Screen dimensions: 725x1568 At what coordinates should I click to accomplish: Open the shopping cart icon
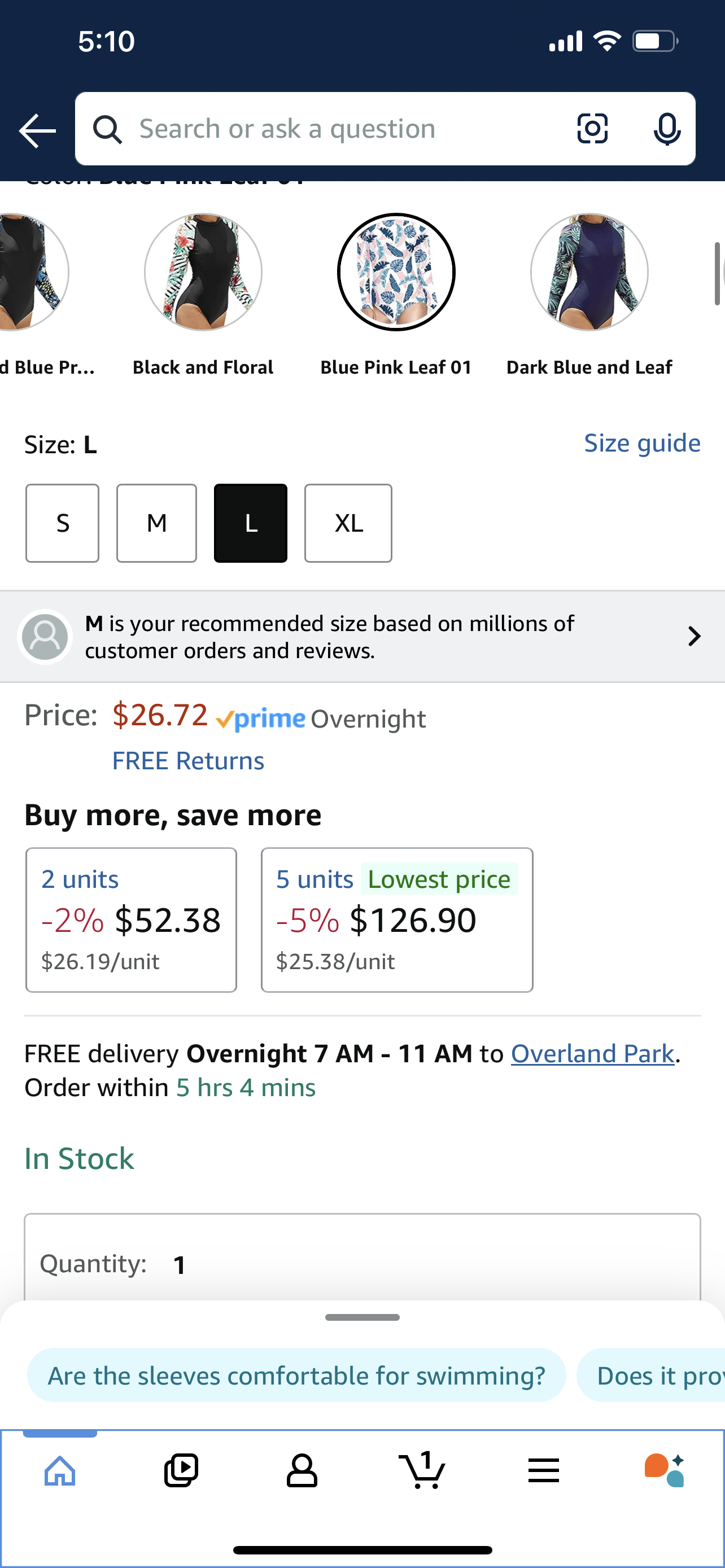click(422, 1469)
